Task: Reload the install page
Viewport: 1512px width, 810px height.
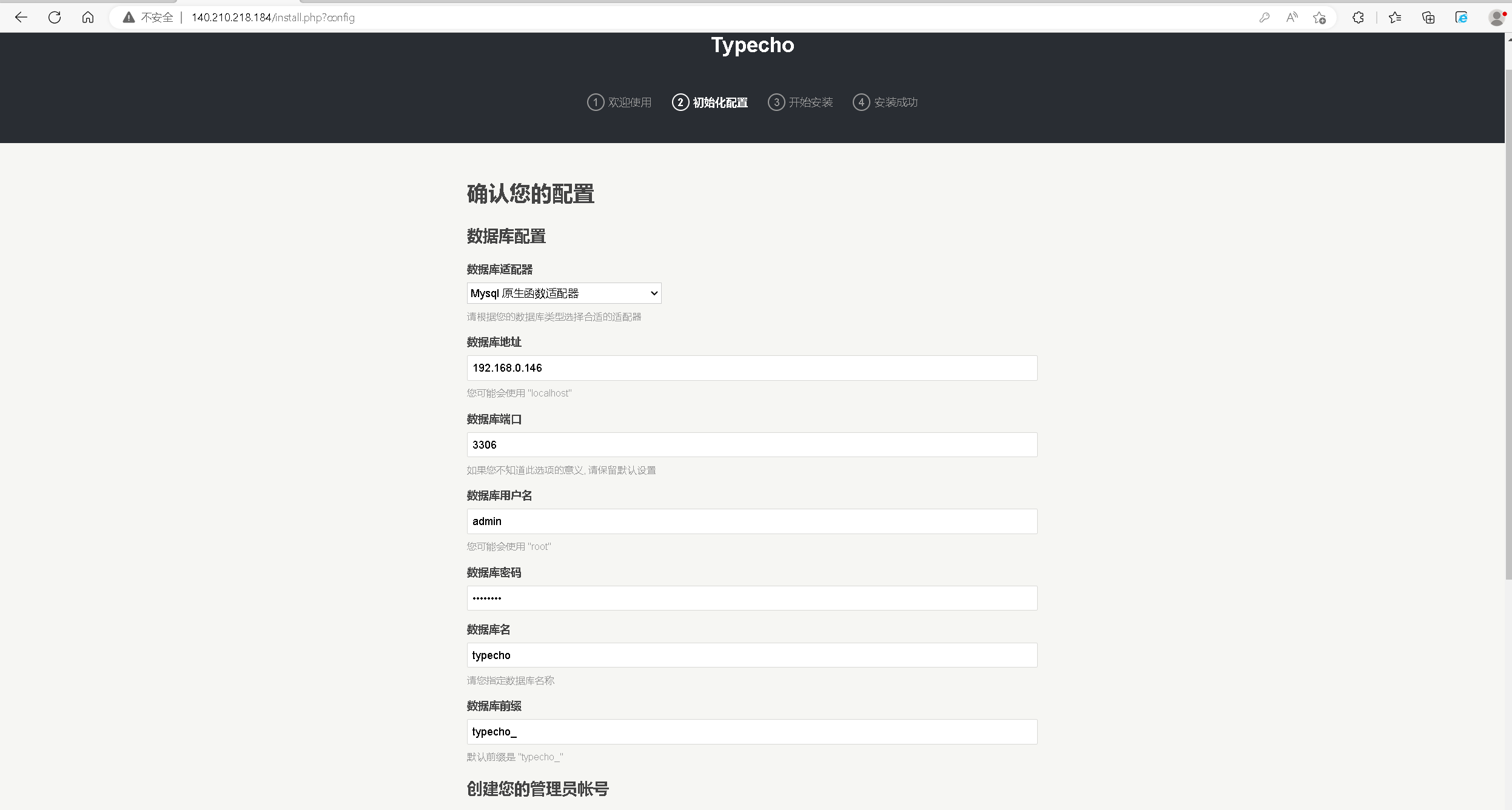Action: [55, 18]
